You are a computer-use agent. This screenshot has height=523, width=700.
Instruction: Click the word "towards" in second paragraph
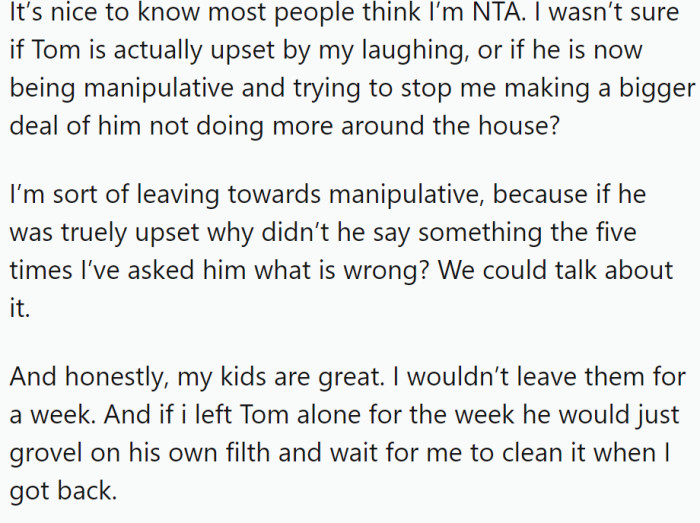point(274,195)
